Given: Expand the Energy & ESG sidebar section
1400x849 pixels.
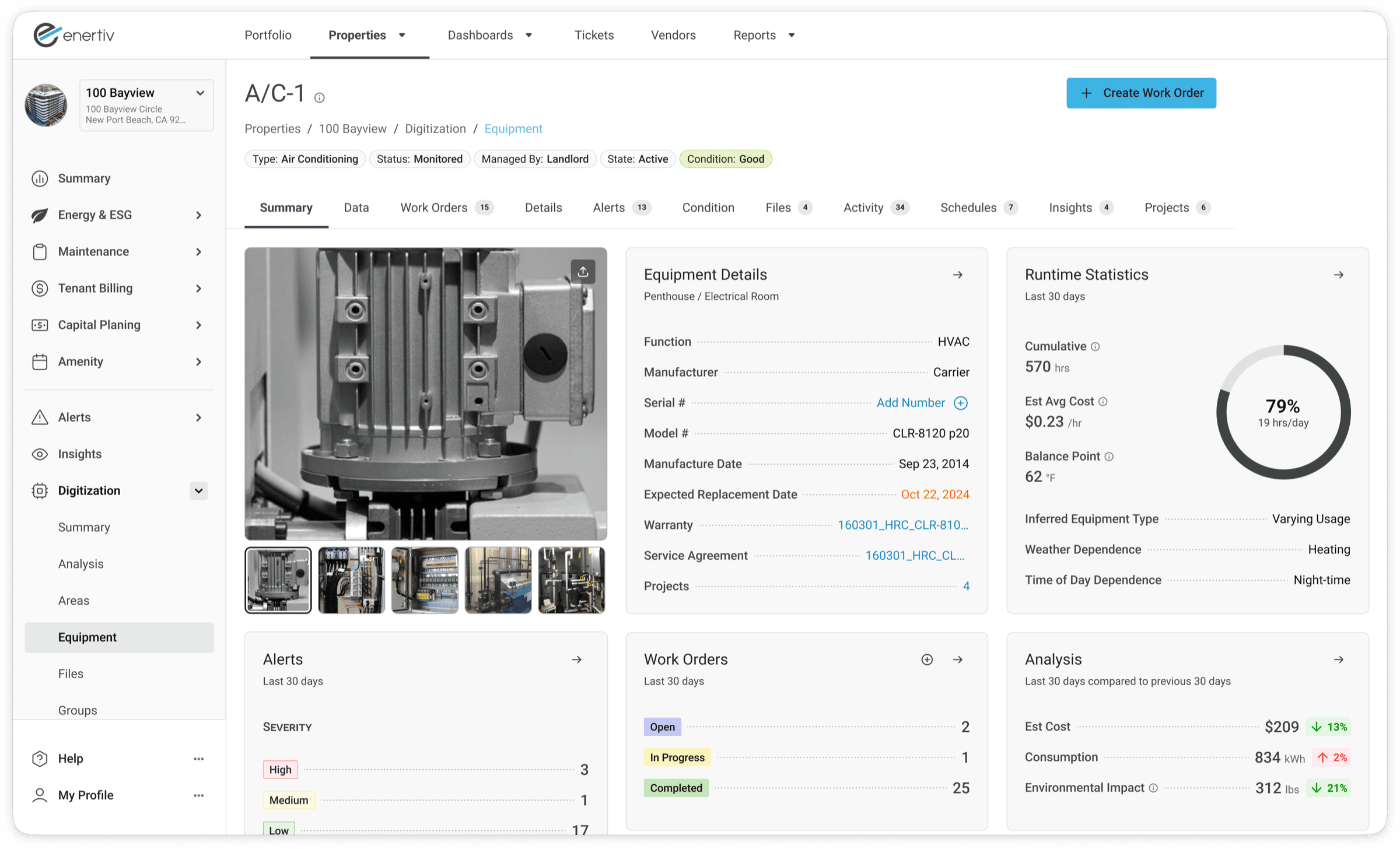Looking at the screenshot, I should pyautogui.click(x=198, y=215).
